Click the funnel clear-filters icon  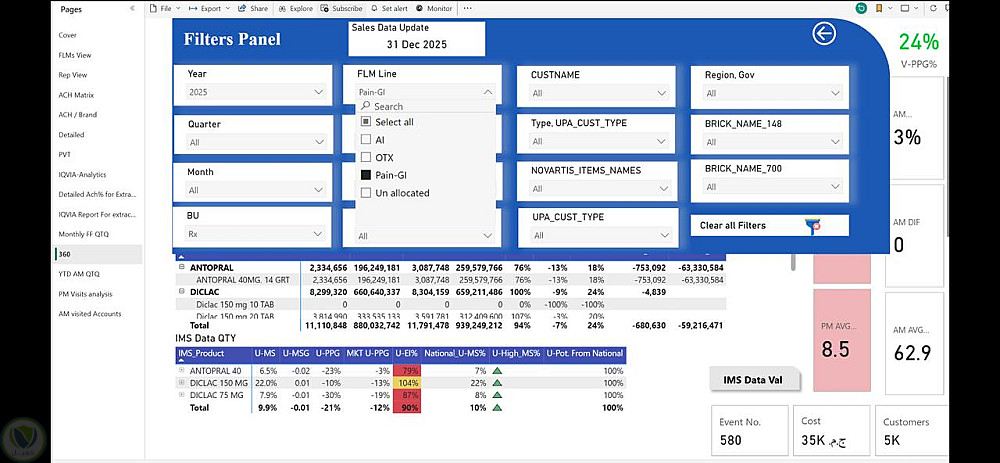pyautogui.click(x=812, y=226)
